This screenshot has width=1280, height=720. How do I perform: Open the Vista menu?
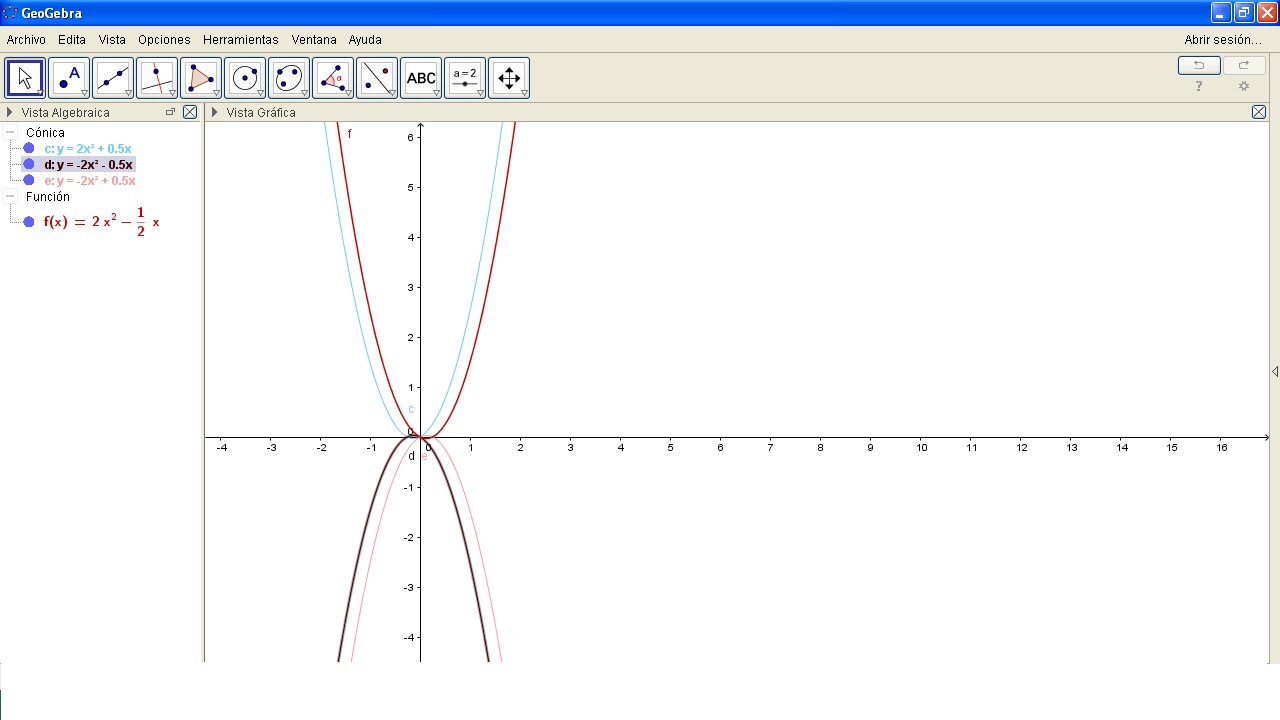click(112, 40)
